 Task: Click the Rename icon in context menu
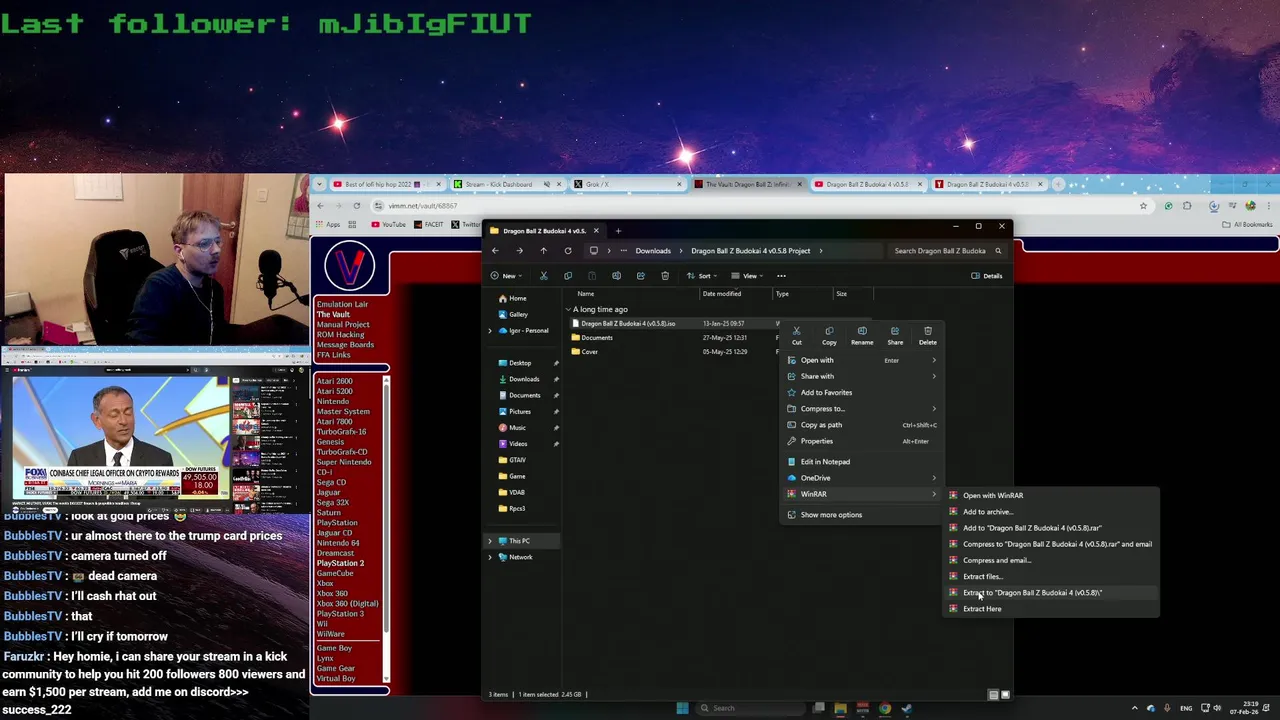pos(862,331)
